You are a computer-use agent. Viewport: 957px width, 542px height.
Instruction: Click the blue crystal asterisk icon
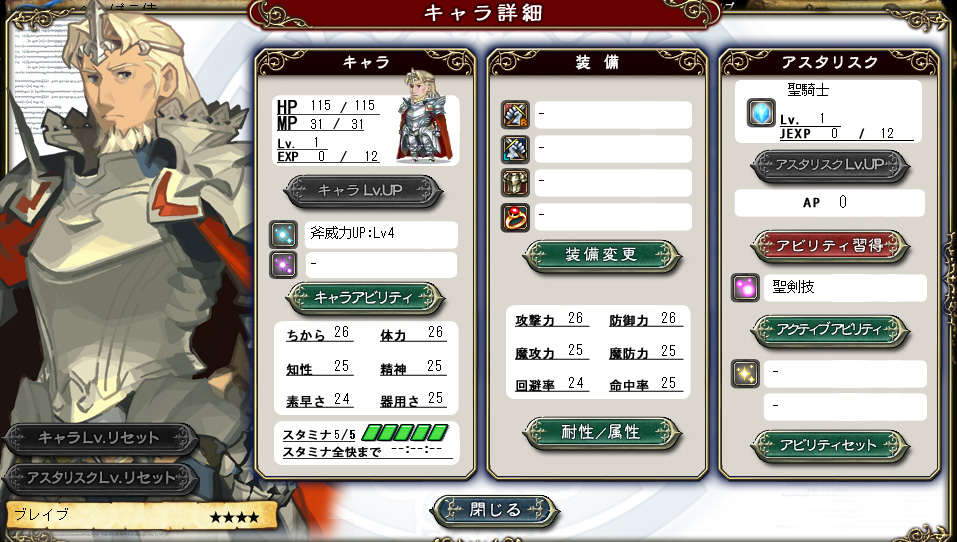coord(761,112)
